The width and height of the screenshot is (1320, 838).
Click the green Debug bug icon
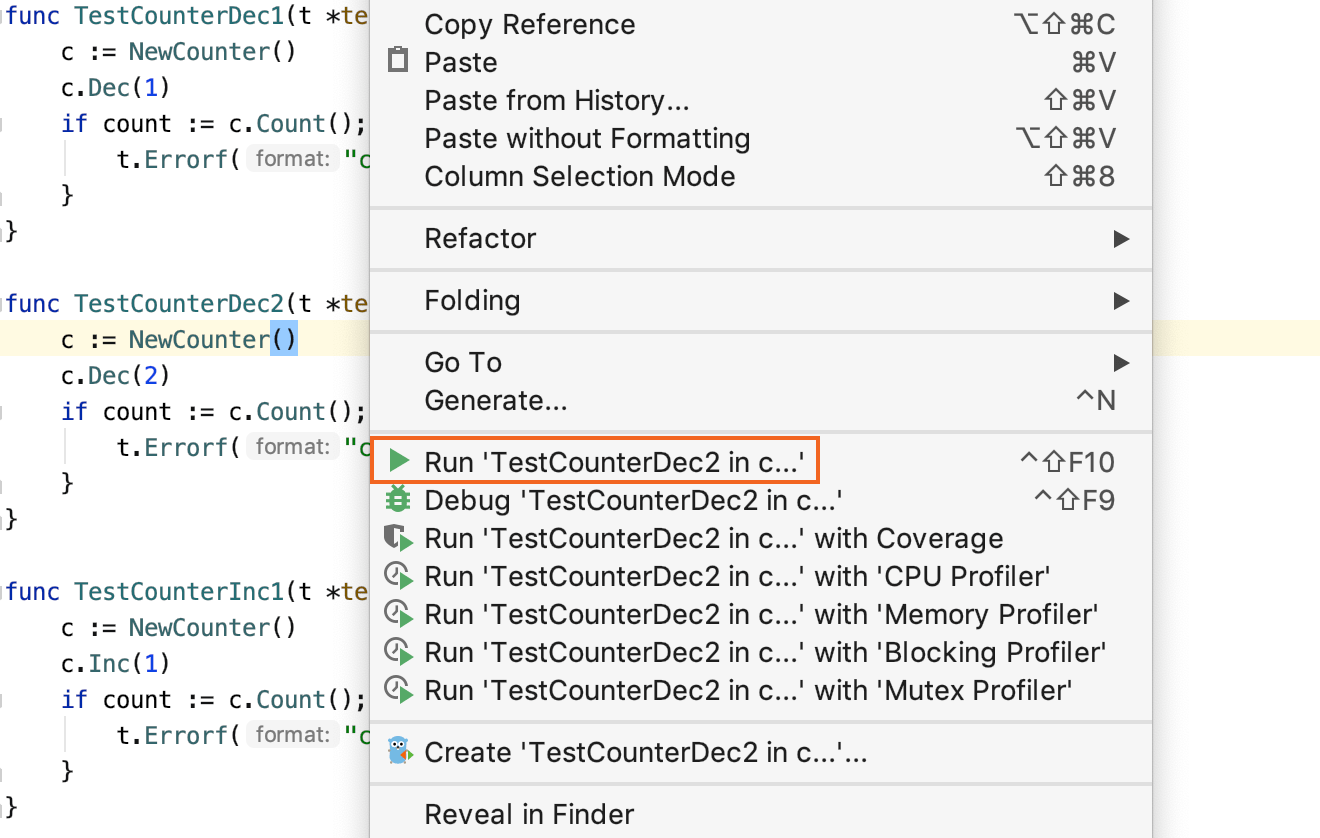click(x=399, y=499)
